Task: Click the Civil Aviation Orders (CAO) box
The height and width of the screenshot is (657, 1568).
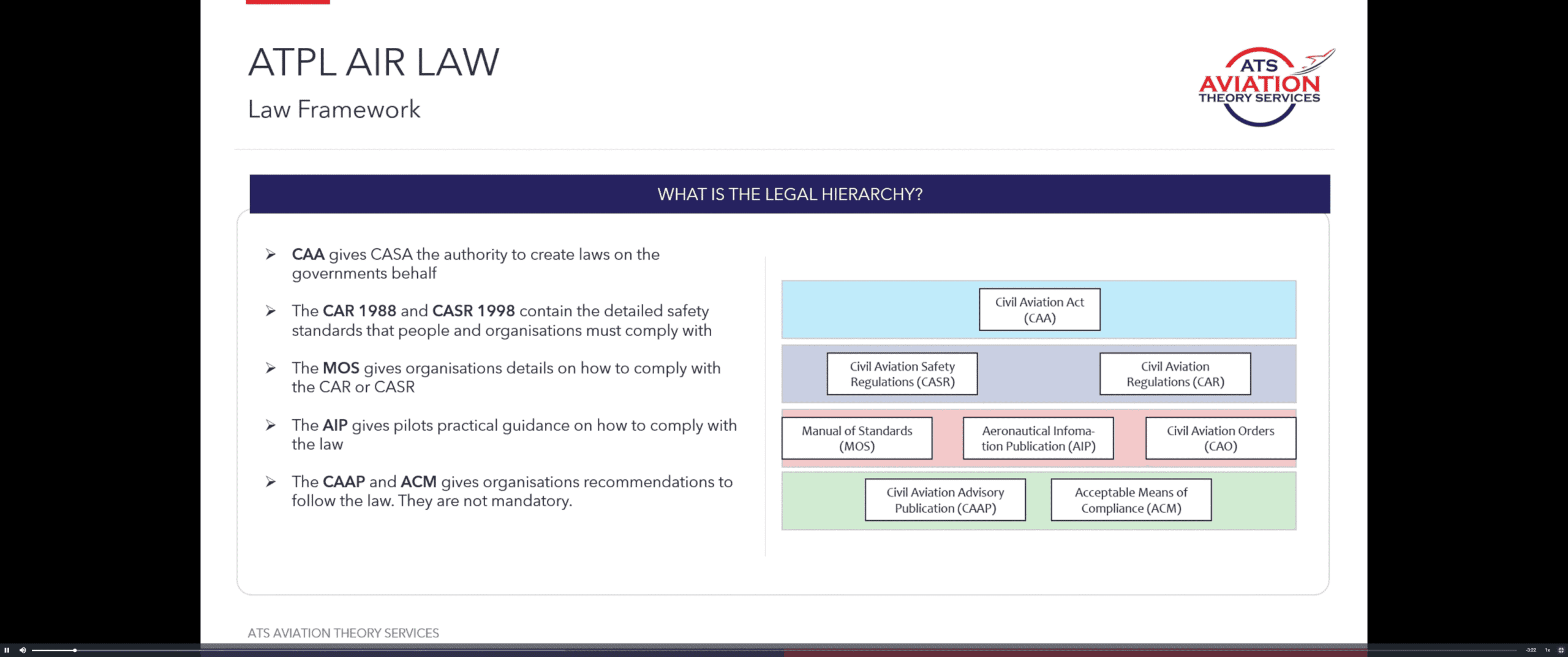Action: [x=1220, y=438]
